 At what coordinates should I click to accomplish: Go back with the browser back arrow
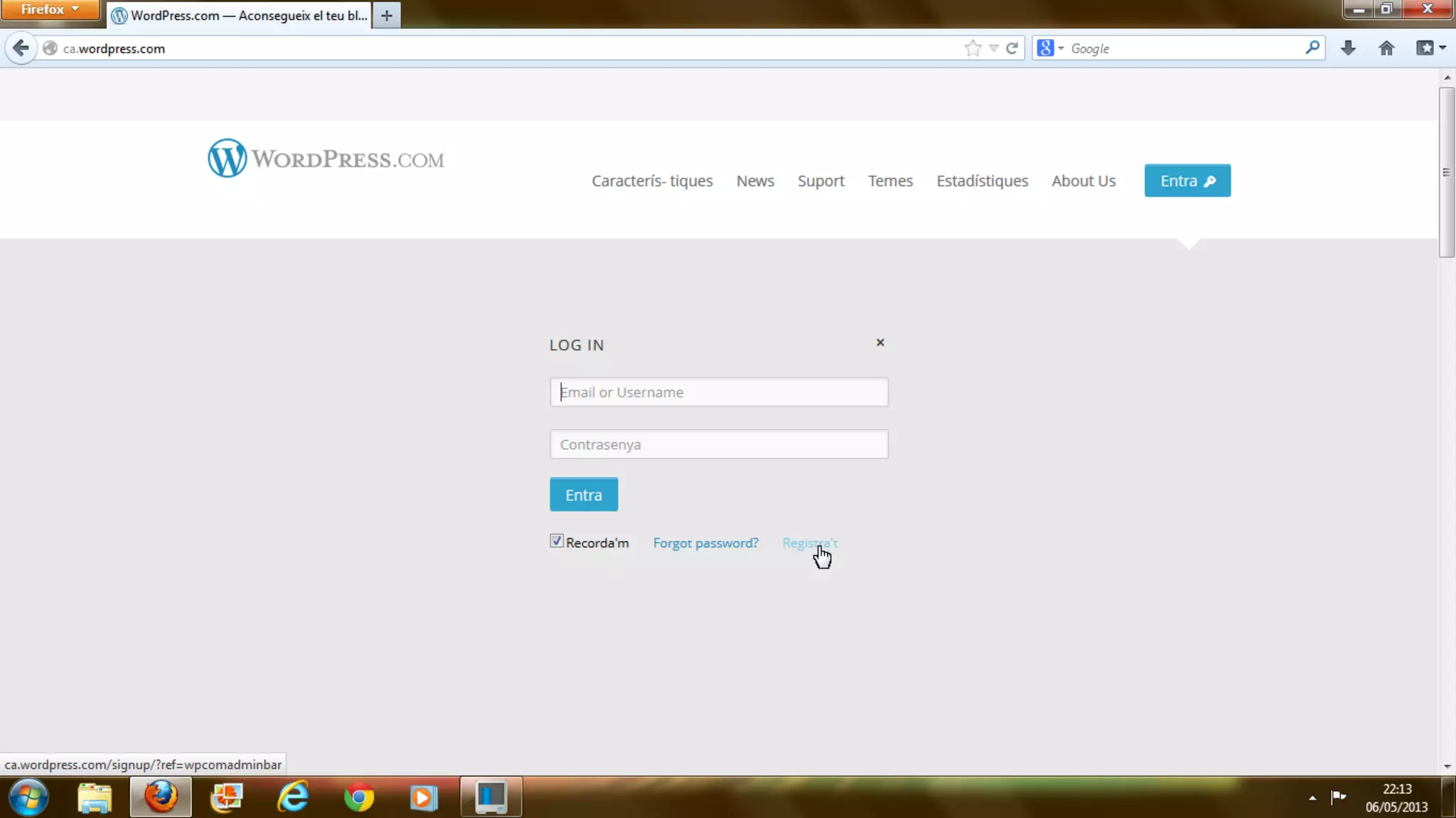[21, 48]
